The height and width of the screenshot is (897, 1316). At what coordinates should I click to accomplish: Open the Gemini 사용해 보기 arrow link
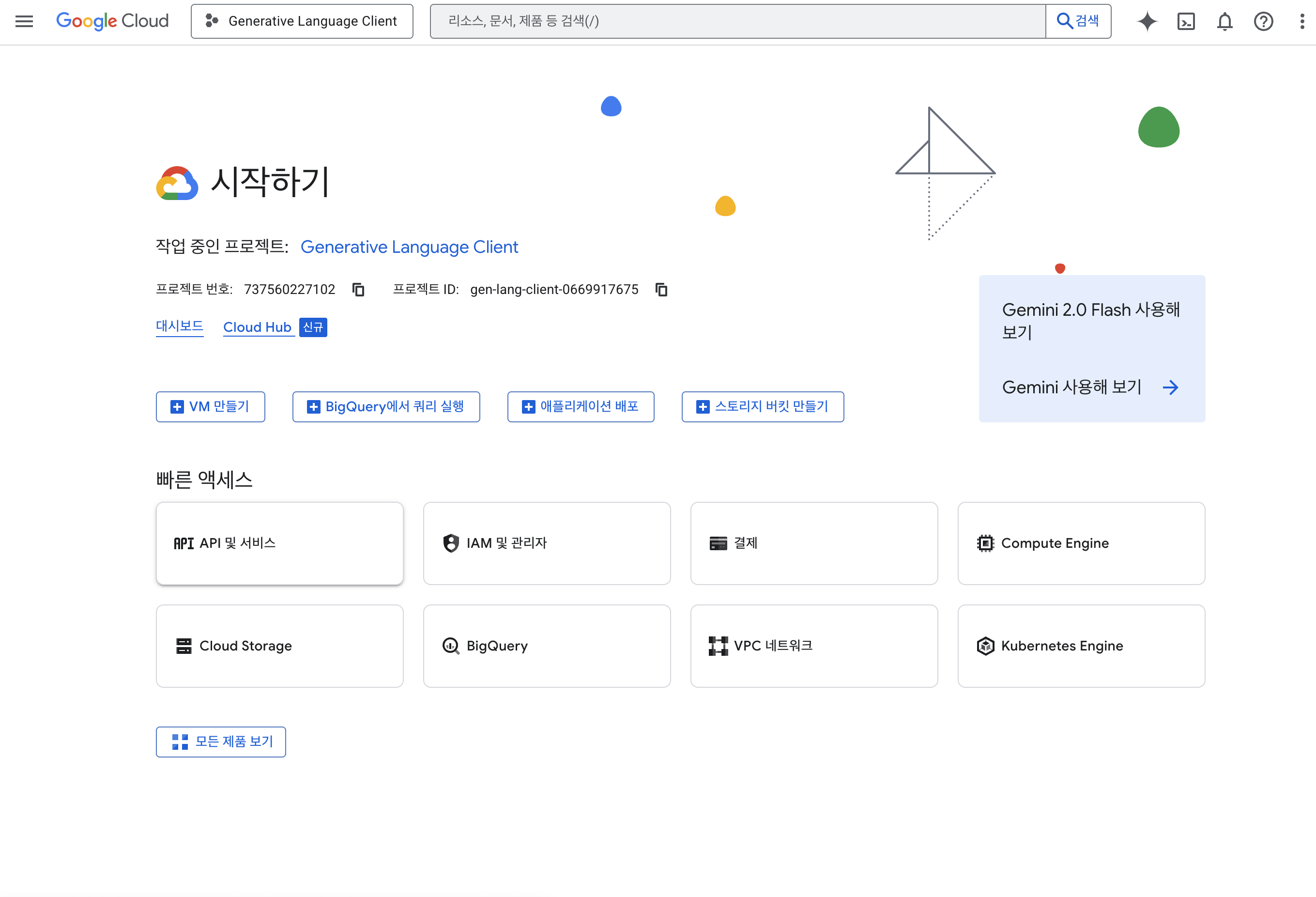pyautogui.click(x=1090, y=387)
